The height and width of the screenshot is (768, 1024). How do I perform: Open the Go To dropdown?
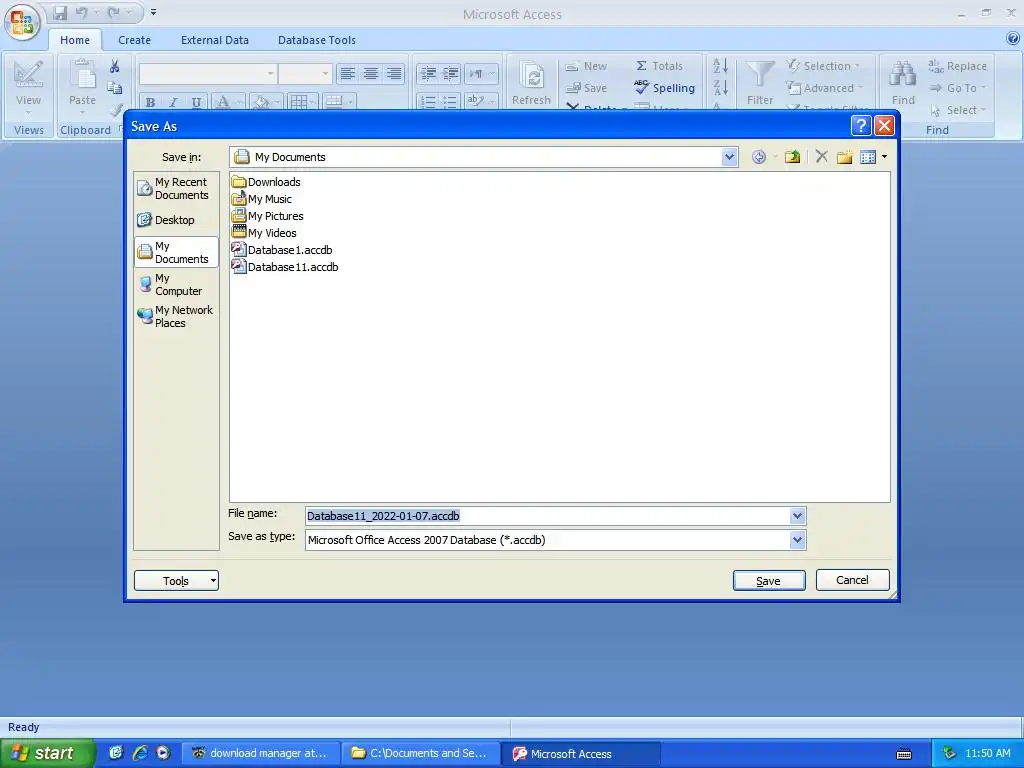tap(957, 88)
